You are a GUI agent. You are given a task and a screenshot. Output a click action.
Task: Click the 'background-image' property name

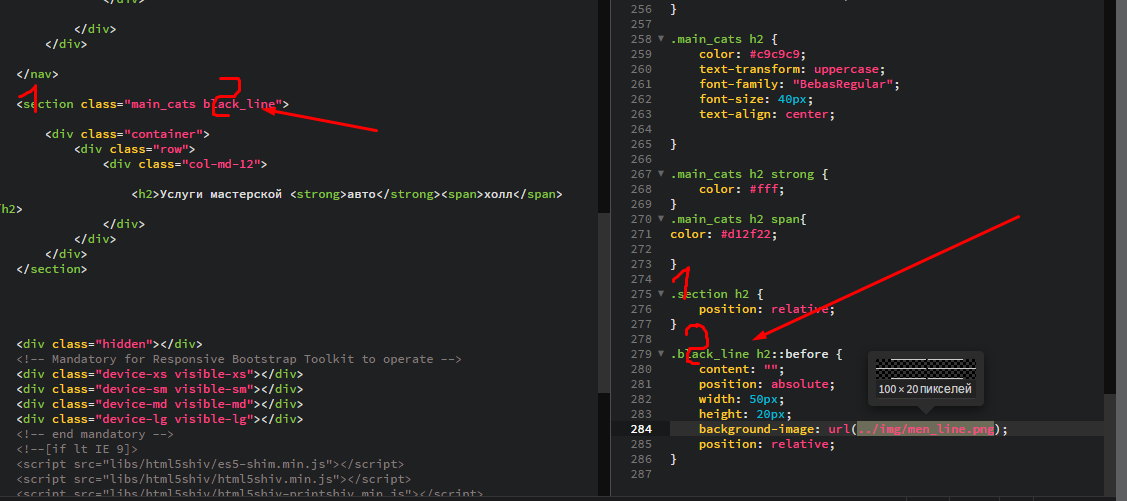pyautogui.click(x=755, y=429)
